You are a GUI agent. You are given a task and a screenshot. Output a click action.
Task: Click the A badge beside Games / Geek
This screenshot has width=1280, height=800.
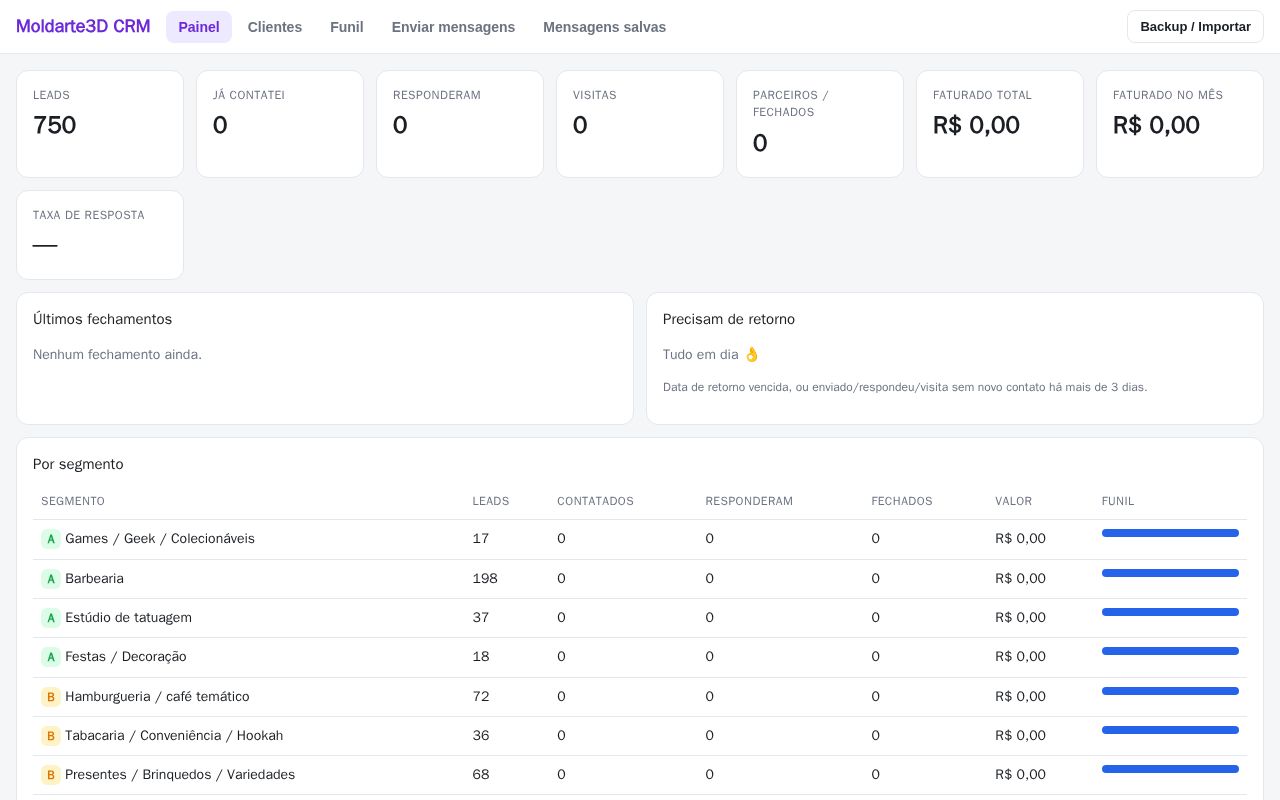coord(51,539)
